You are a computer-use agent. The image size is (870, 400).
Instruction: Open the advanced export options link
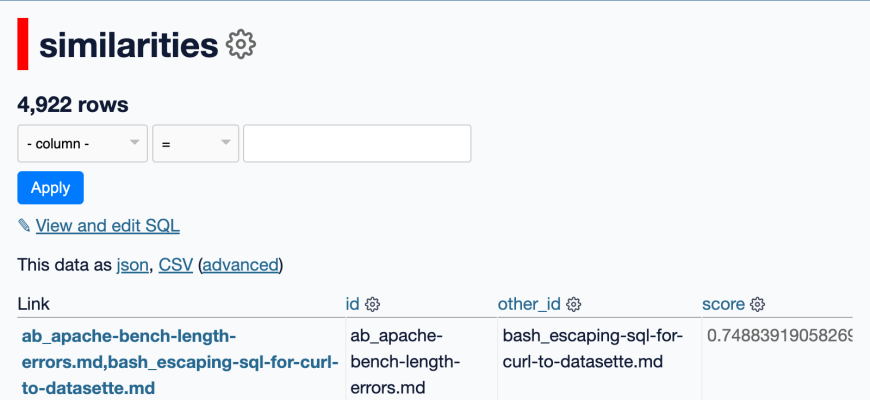[240, 265]
